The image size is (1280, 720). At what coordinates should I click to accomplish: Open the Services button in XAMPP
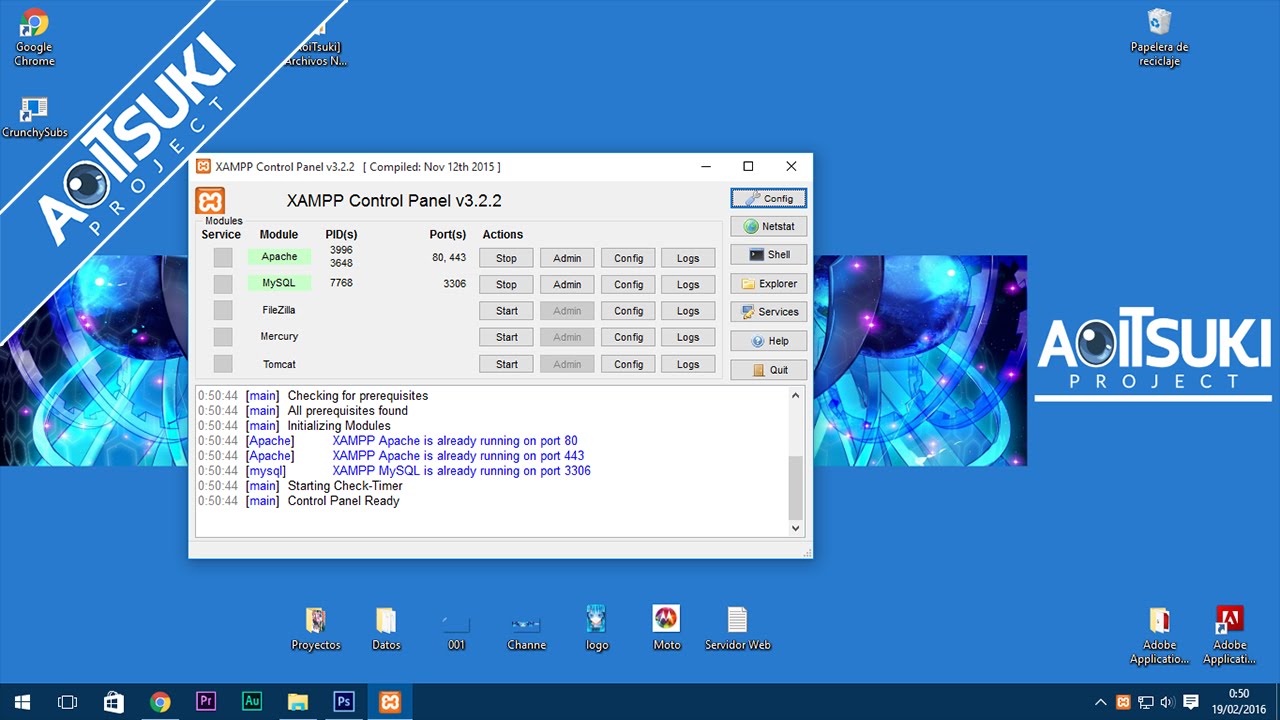(x=768, y=312)
